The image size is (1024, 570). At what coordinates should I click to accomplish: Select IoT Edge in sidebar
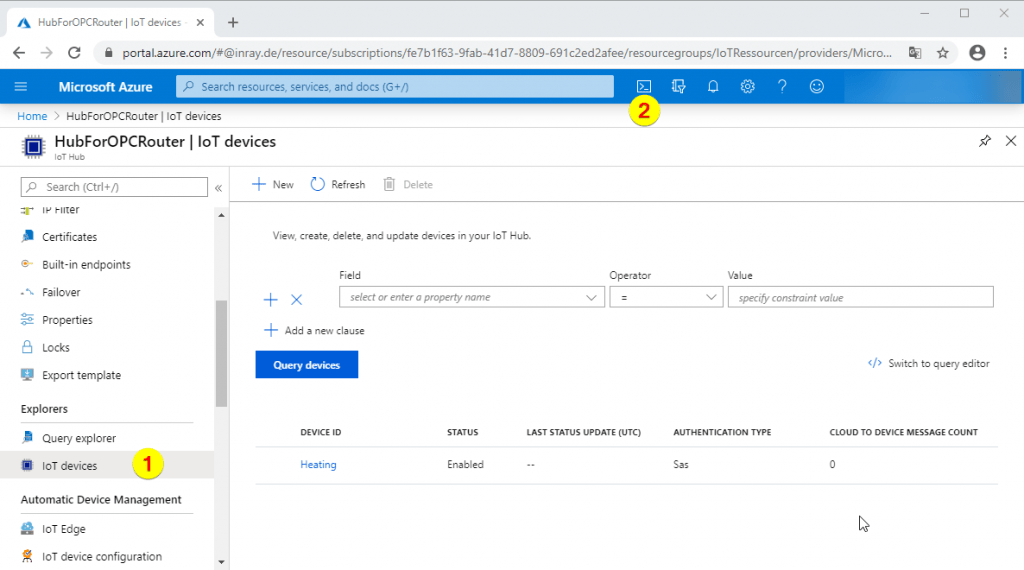[x=63, y=529]
